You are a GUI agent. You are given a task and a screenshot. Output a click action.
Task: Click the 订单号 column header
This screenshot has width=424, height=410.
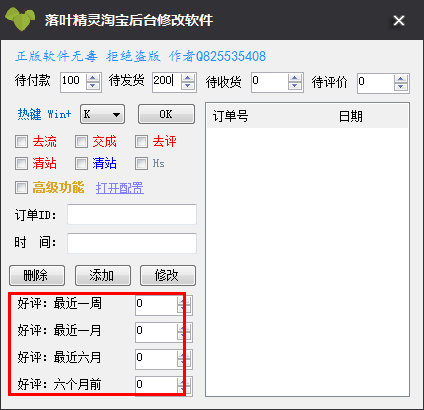tap(231, 116)
